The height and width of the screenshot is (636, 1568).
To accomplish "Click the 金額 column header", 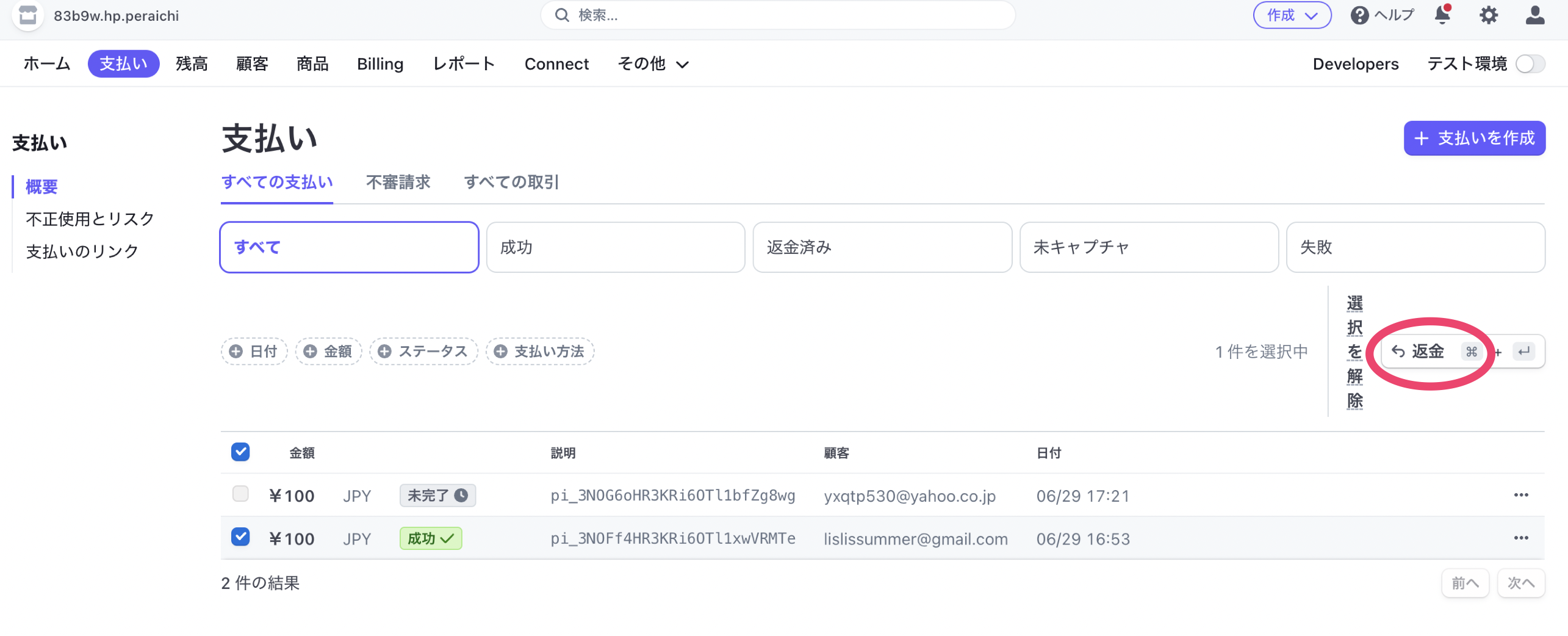I will pyautogui.click(x=301, y=453).
